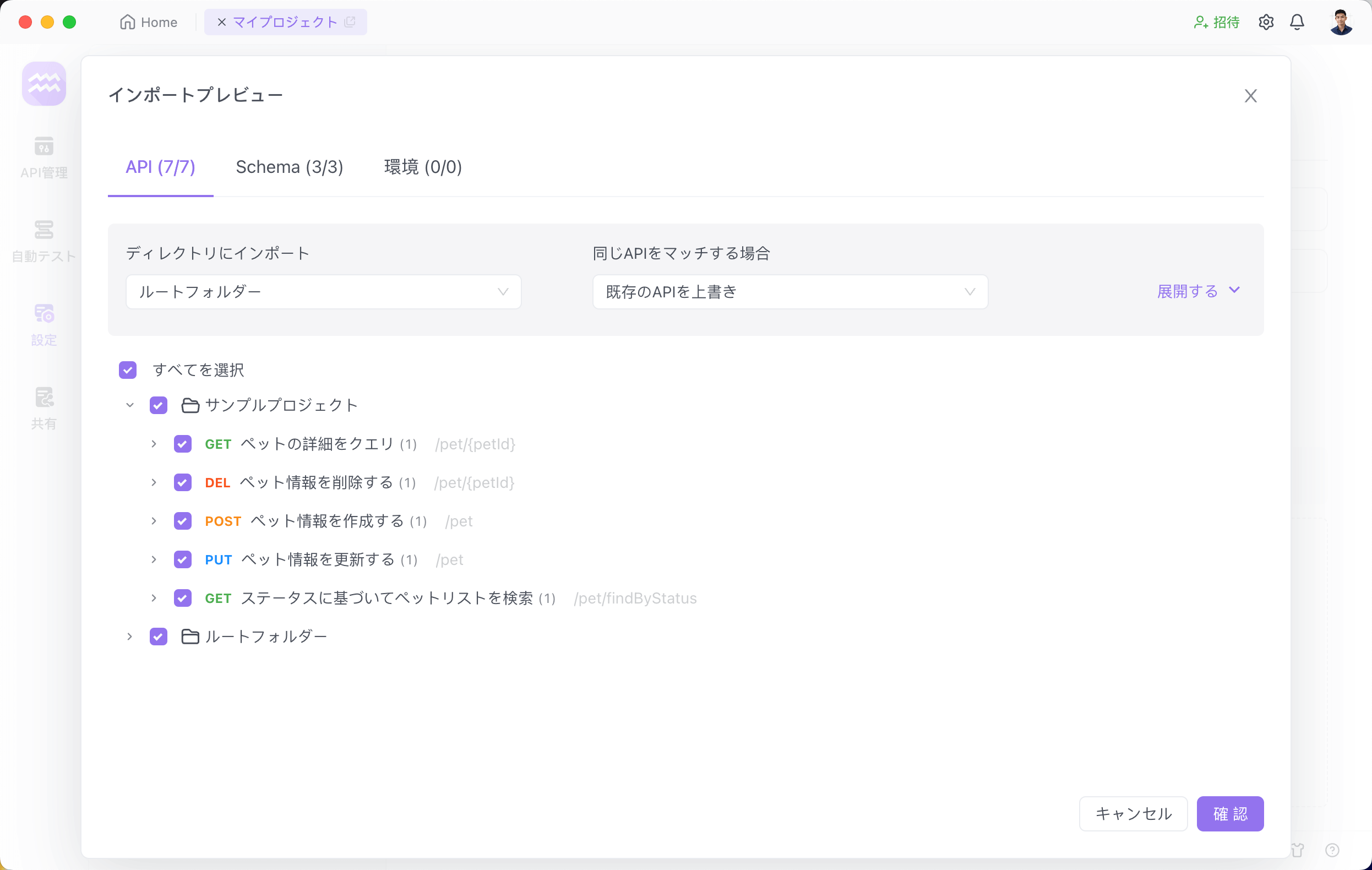Expand the DEL ペット情報を削除する row

(154, 482)
